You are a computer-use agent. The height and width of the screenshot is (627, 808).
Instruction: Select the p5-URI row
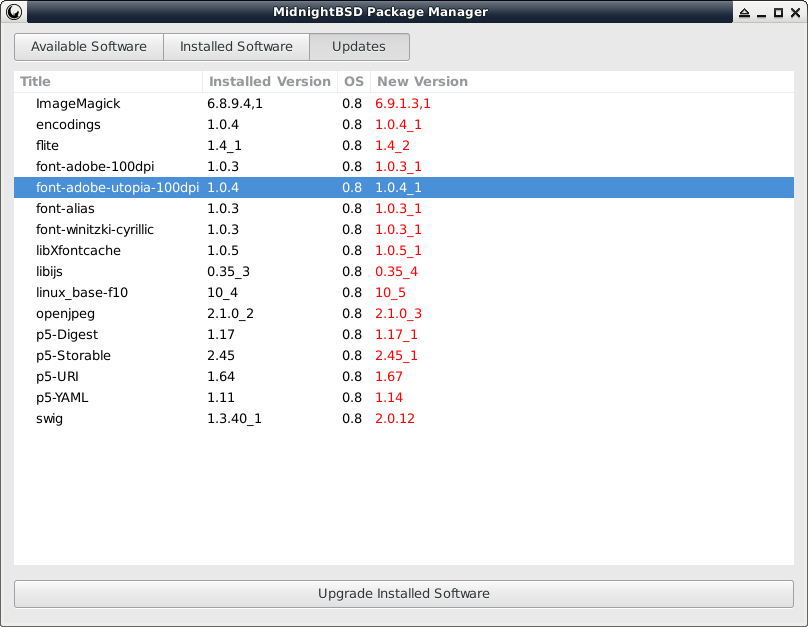403,377
